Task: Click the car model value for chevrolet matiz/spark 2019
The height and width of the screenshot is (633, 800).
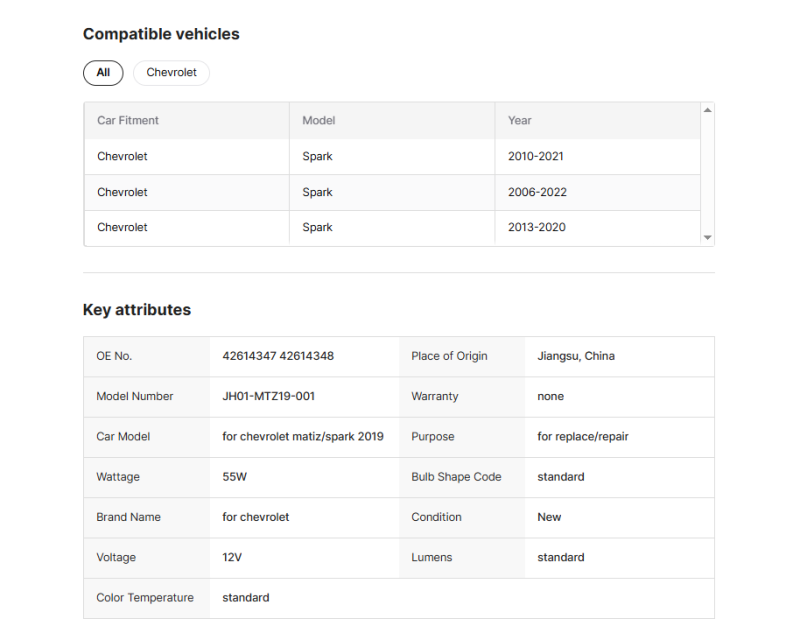Action: (x=302, y=436)
